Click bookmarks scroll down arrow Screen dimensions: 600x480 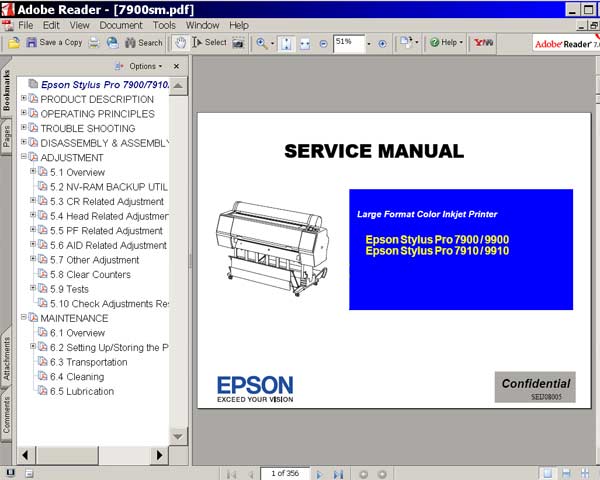[x=178, y=436]
